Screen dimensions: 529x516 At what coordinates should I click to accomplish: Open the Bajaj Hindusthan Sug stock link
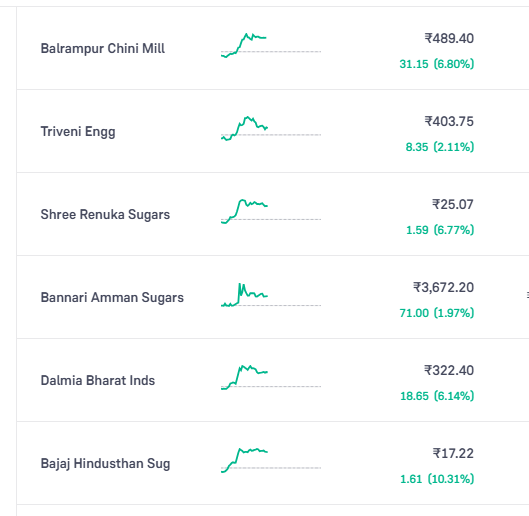tap(105, 464)
